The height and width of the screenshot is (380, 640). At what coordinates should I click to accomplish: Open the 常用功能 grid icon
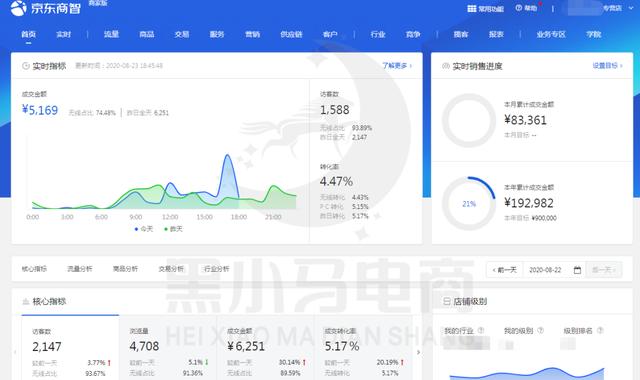(x=471, y=9)
